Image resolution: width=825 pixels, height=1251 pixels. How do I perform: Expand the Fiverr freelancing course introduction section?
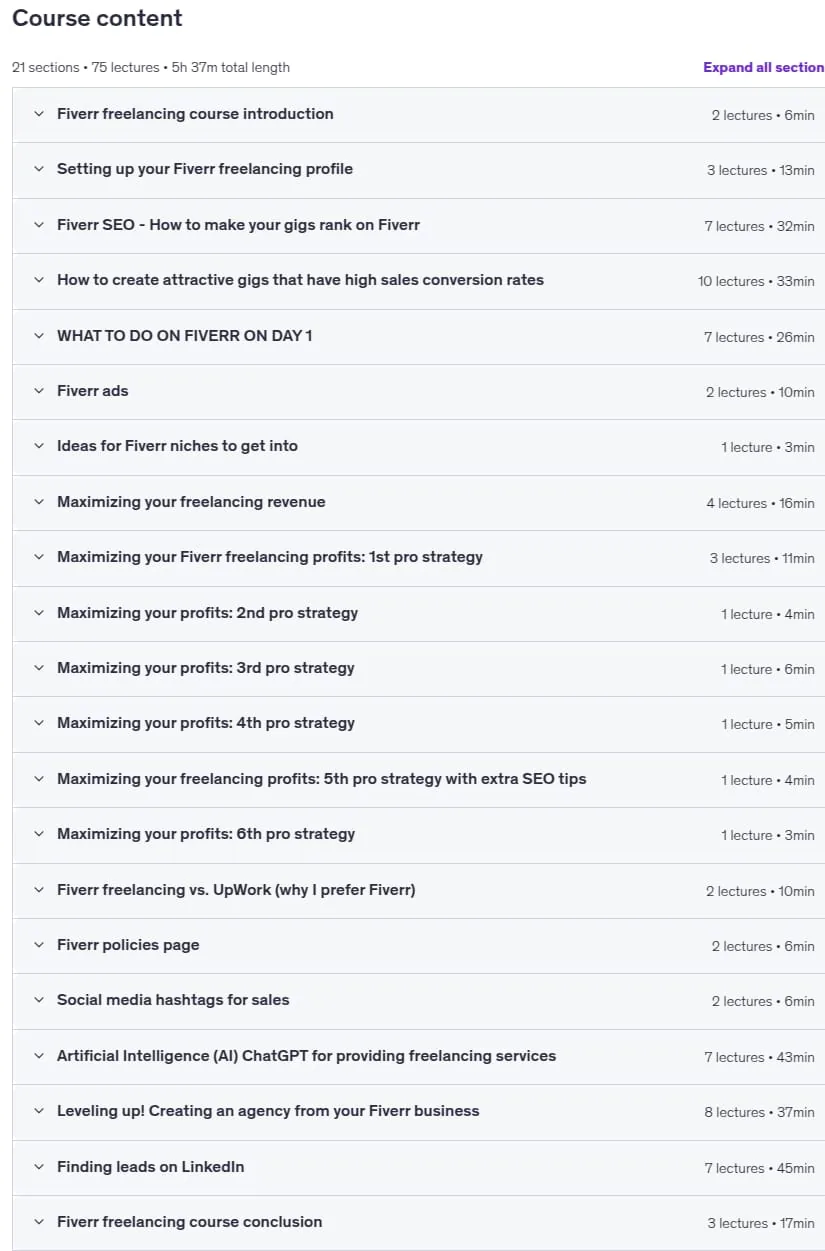pos(419,115)
